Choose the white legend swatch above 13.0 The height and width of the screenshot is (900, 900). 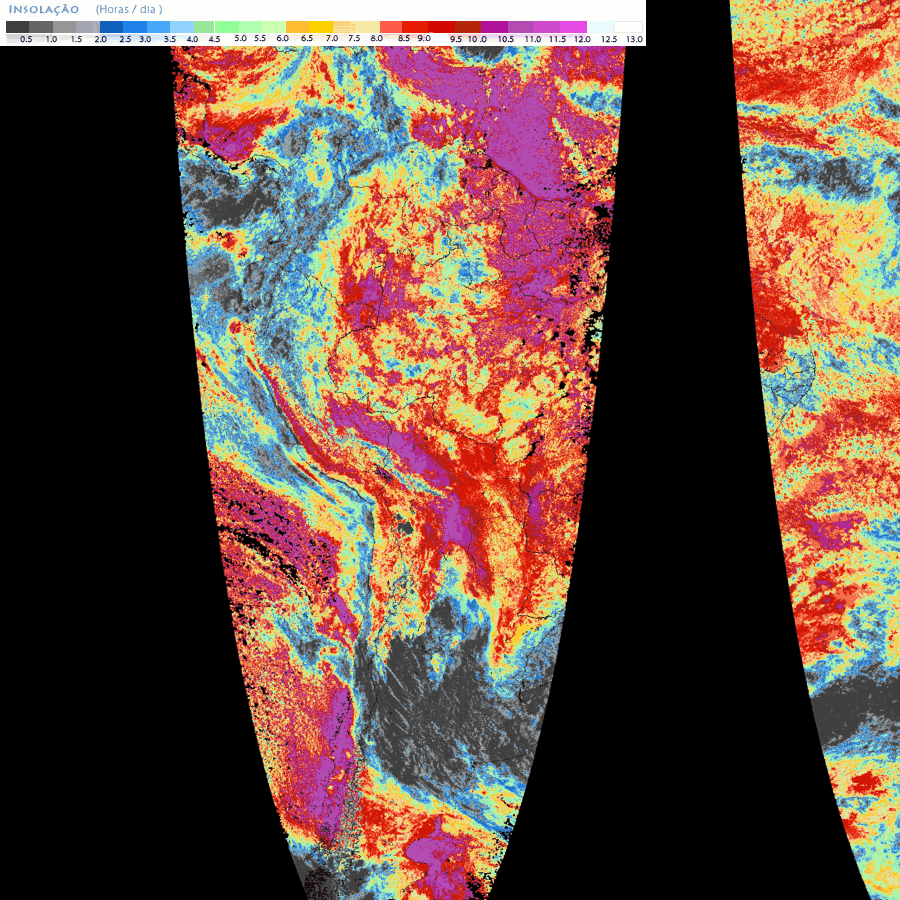(629, 27)
